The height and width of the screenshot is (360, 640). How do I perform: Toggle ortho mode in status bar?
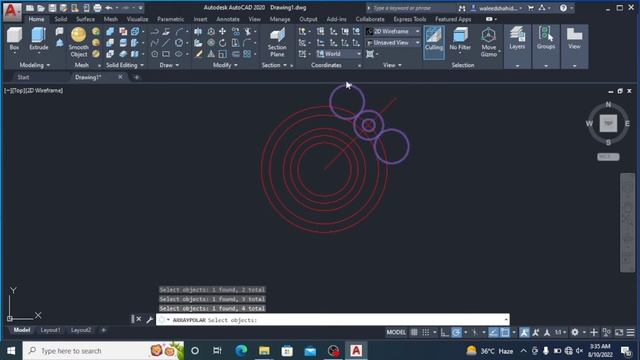[444, 332]
